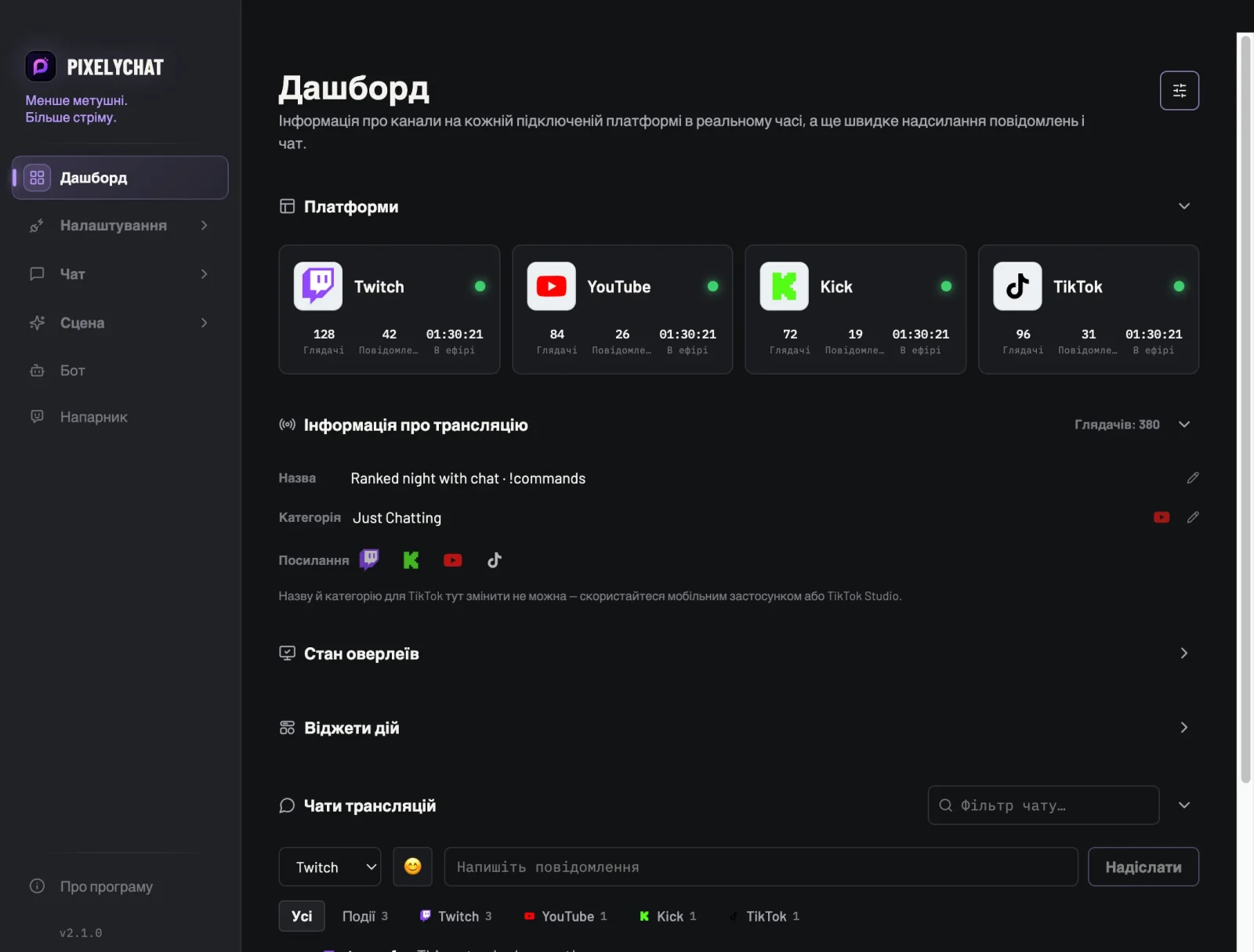This screenshot has height=952, width=1254.
Task: Click the Глядачів: 380 counter
Action: [1117, 425]
